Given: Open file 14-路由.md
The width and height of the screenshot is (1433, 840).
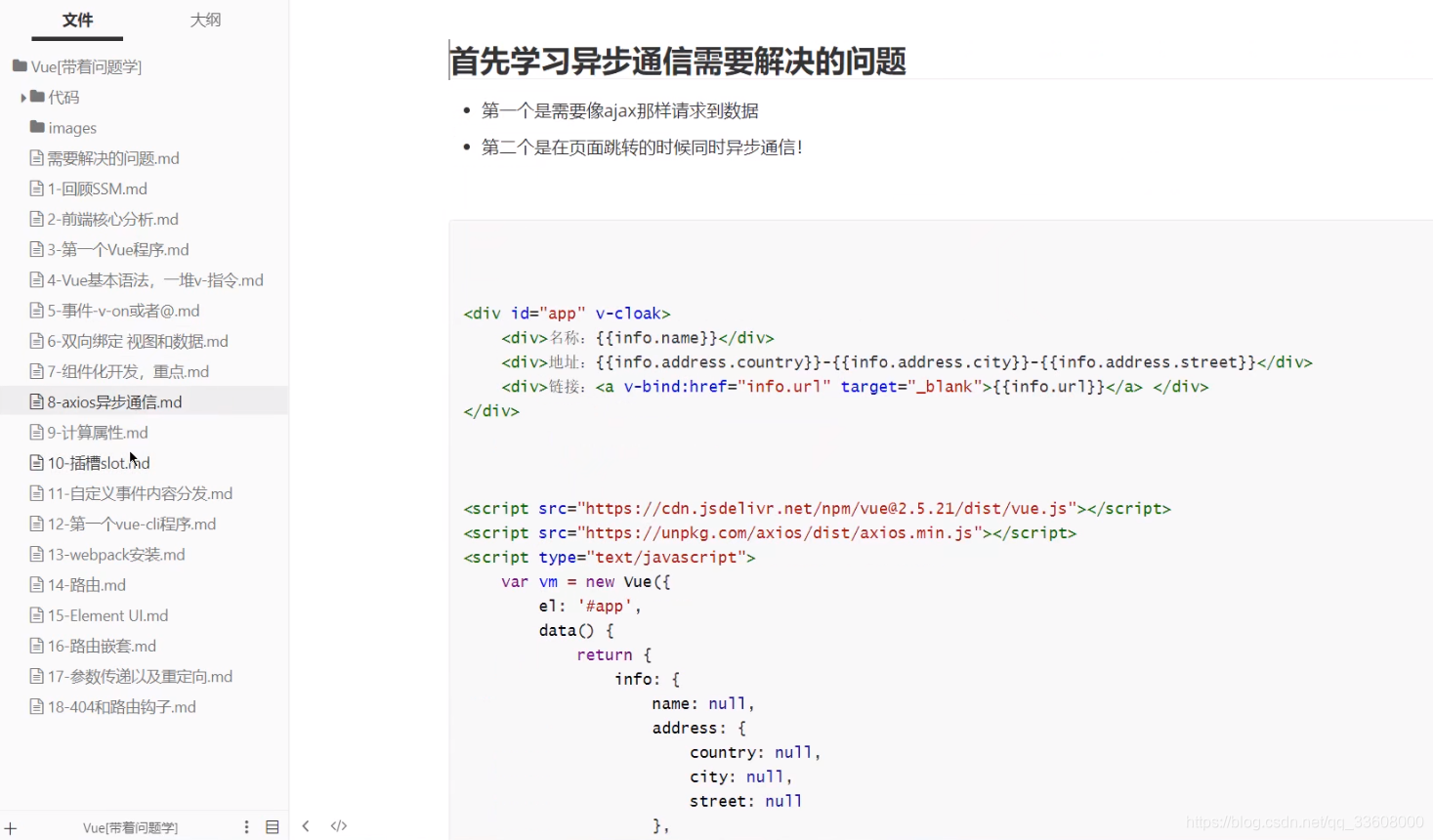Looking at the screenshot, I should pyautogui.click(x=87, y=584).
